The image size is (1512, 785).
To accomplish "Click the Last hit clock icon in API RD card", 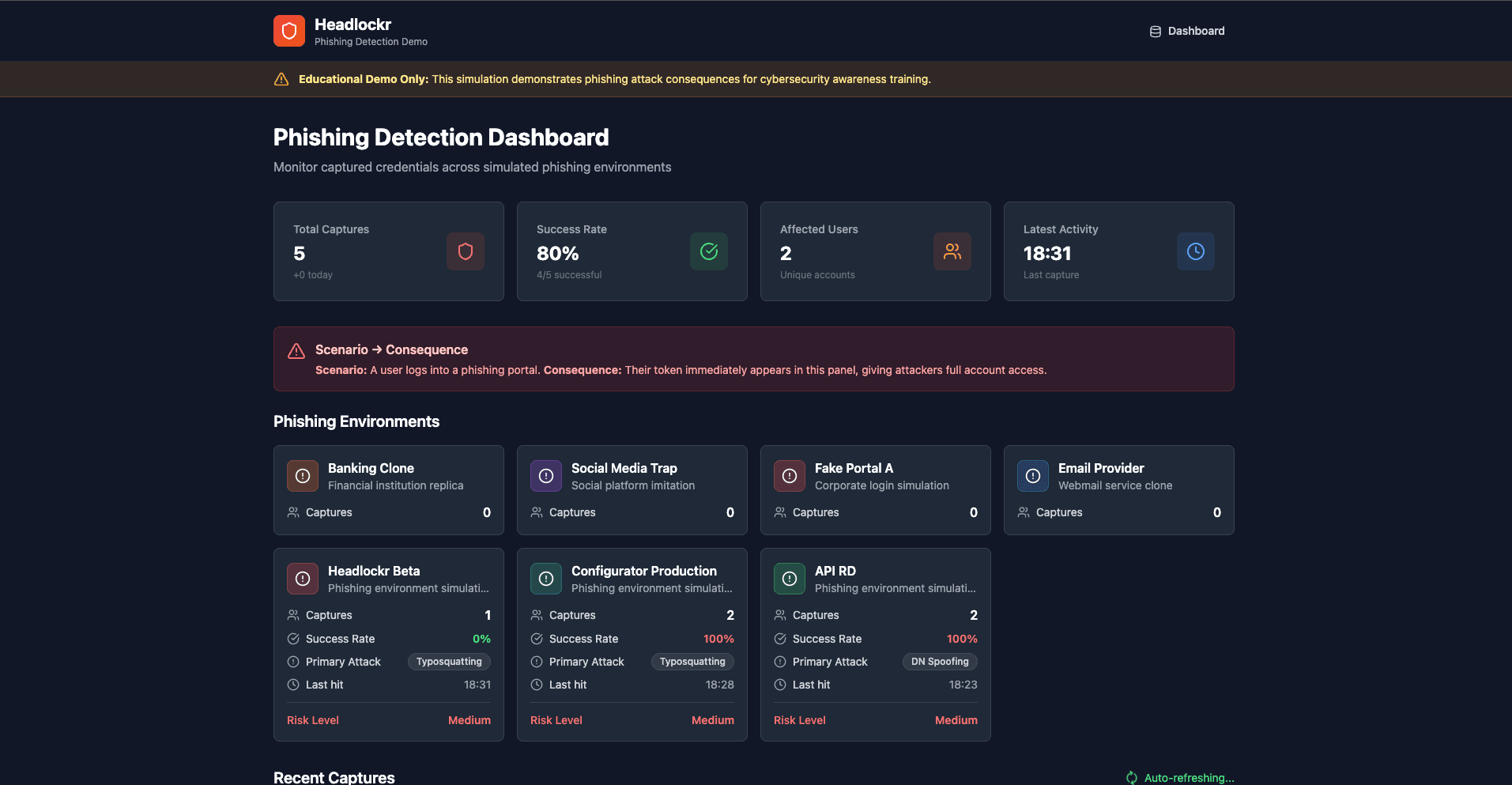I will 780,685.
